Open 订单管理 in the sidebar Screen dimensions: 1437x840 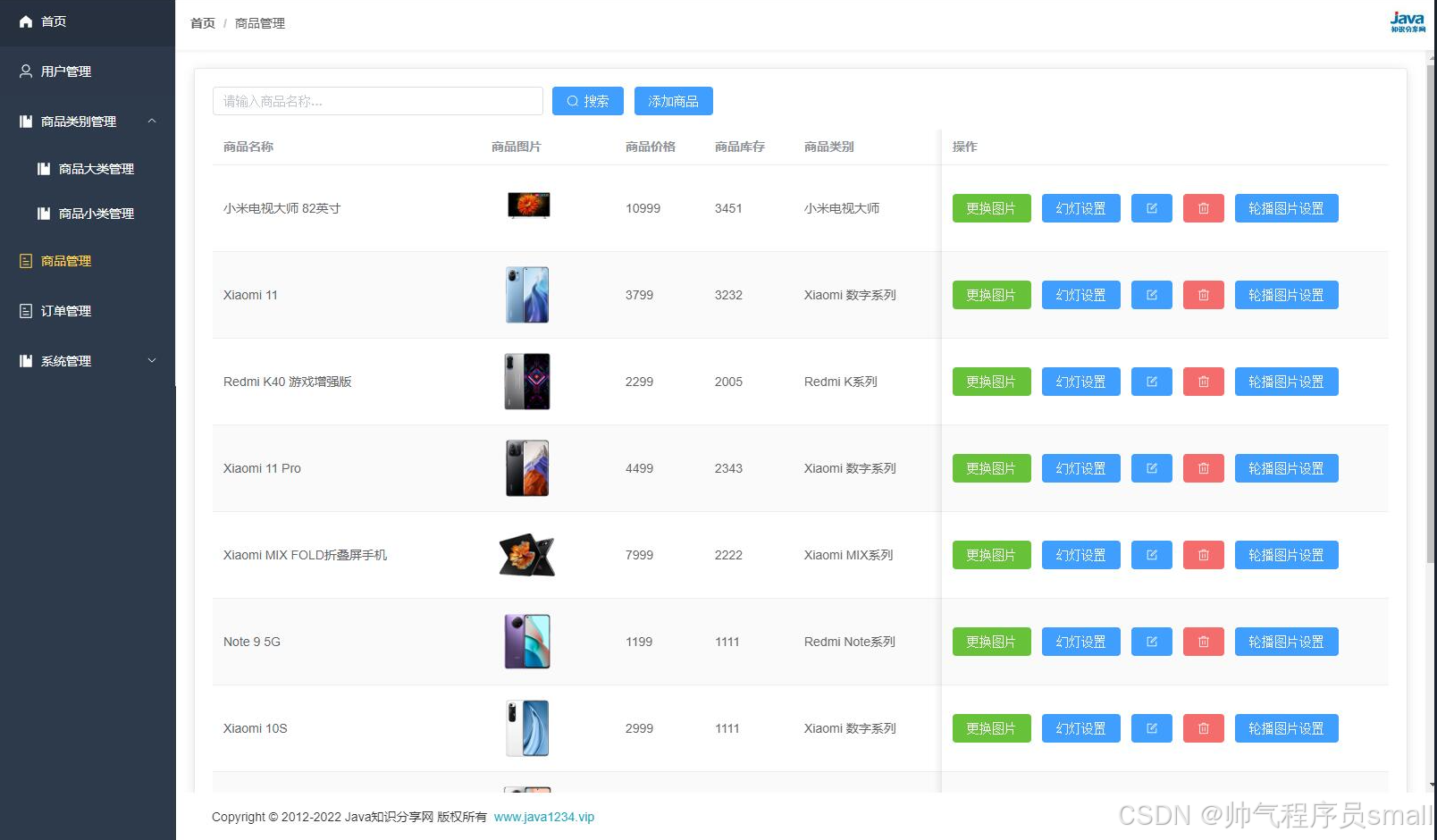[x=88, y=311]
